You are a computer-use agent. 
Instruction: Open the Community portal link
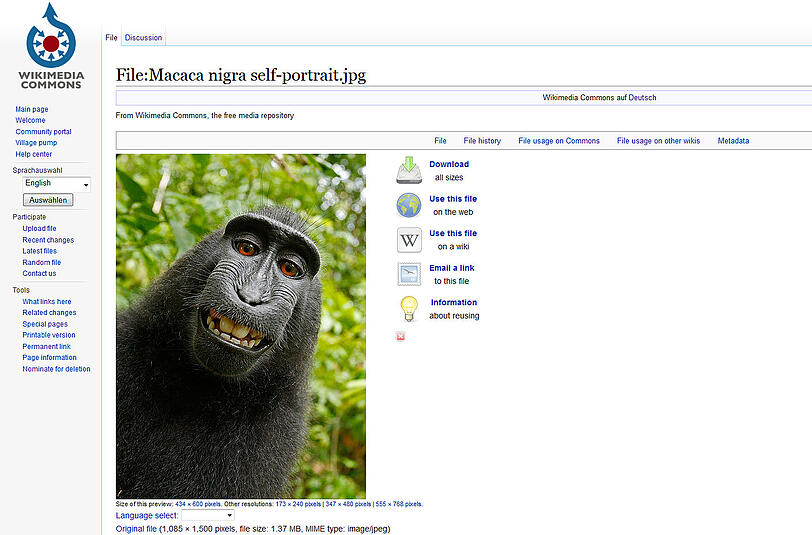44,132
